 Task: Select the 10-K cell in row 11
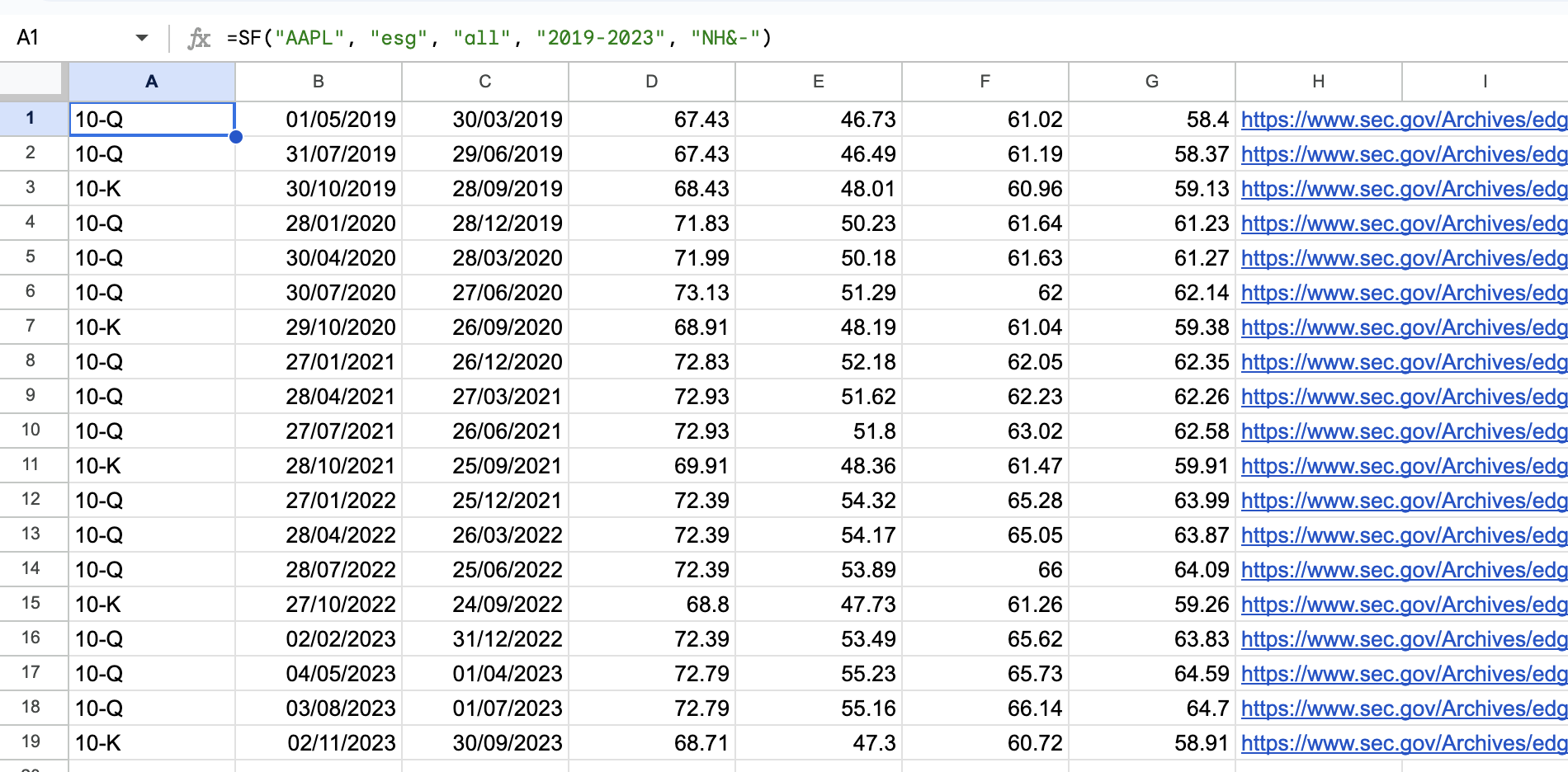pyautogui.click(x=152, y=465)
